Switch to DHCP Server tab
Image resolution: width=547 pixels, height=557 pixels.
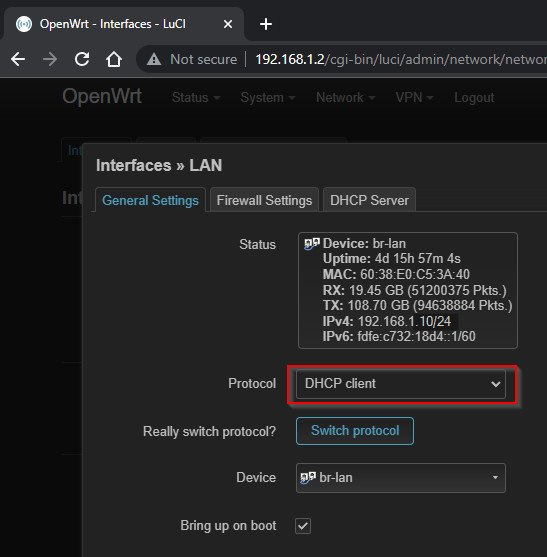tap(369, 200)
